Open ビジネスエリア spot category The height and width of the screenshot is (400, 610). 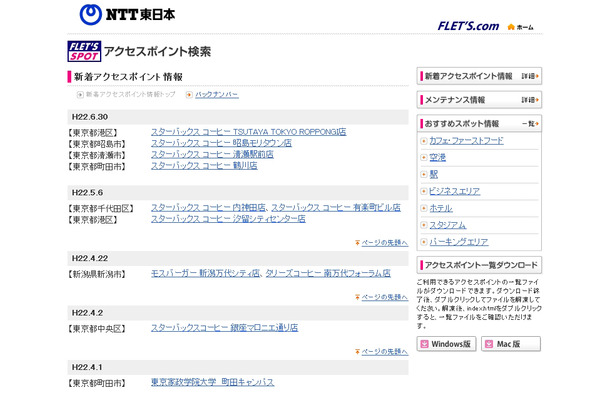455,191
